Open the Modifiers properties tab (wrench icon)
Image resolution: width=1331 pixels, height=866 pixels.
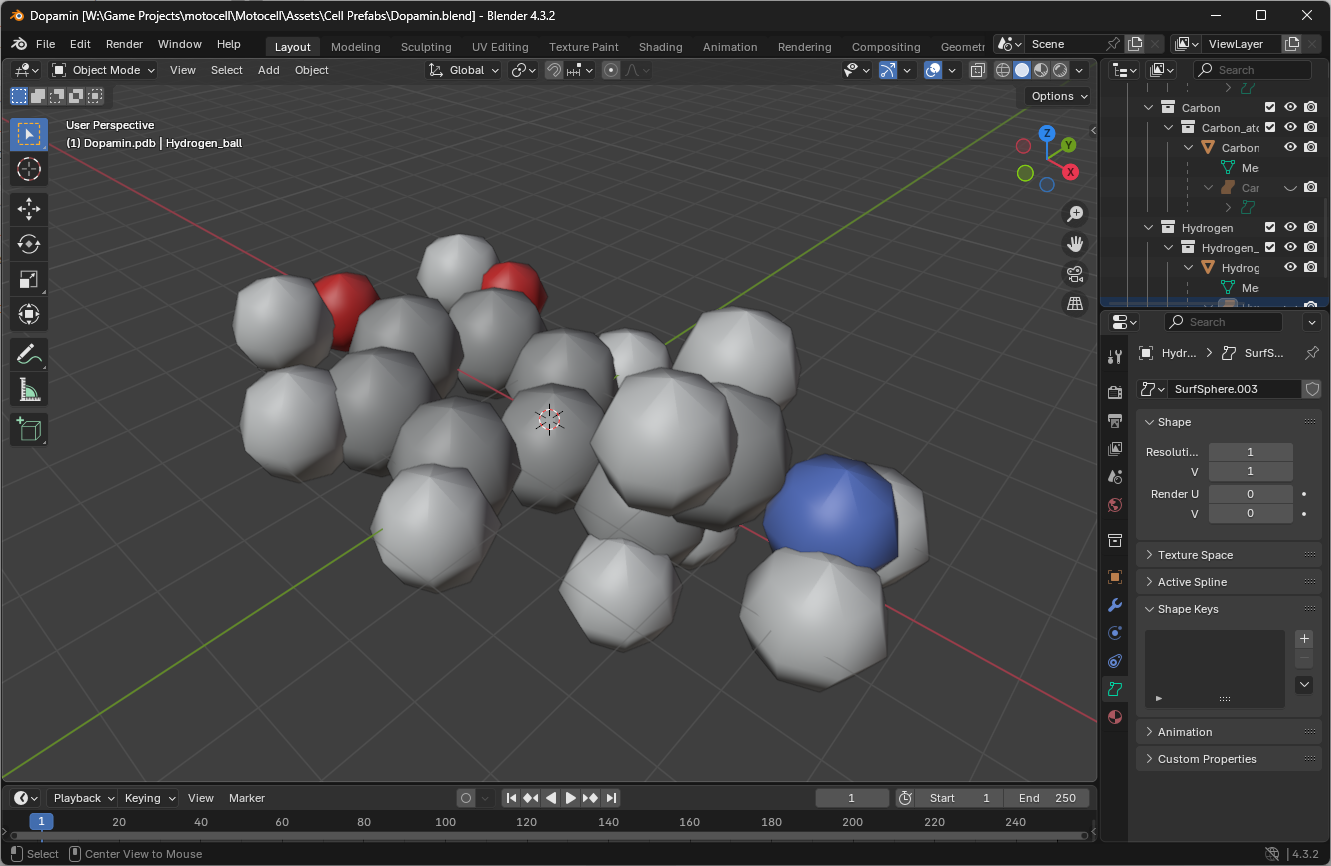click(1115, 605)
